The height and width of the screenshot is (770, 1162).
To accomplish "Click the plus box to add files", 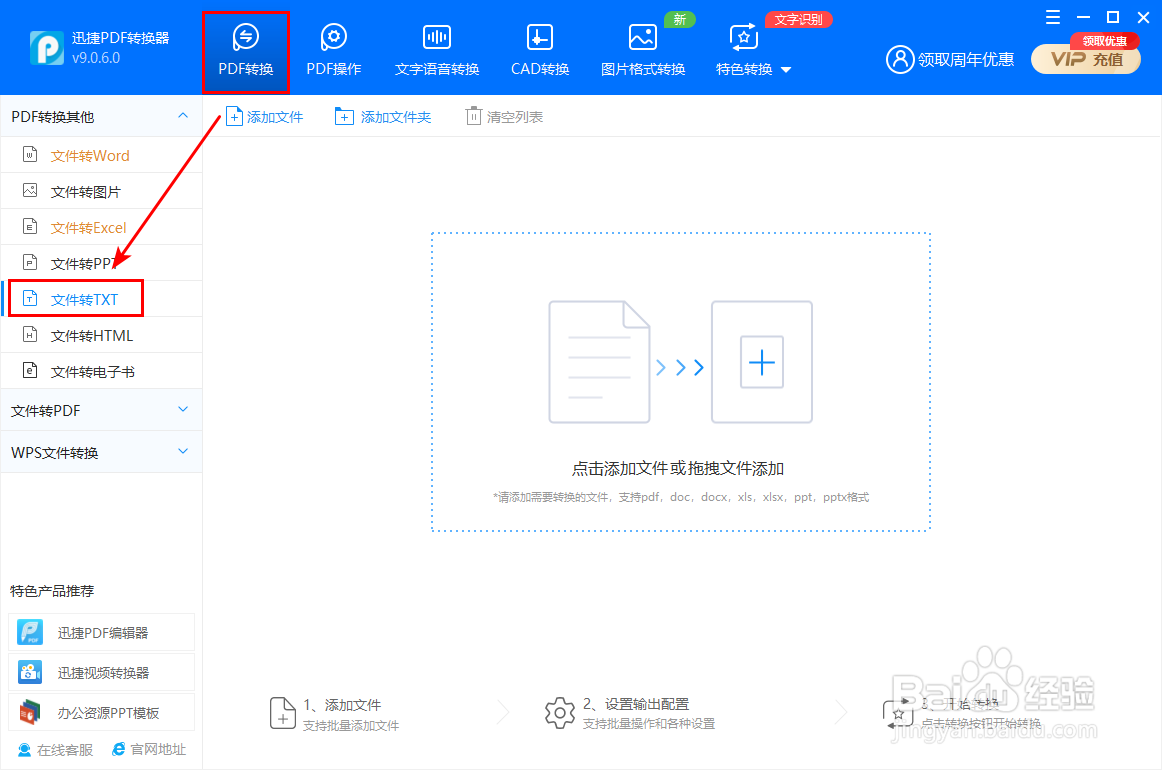I will tap(762, 362).
